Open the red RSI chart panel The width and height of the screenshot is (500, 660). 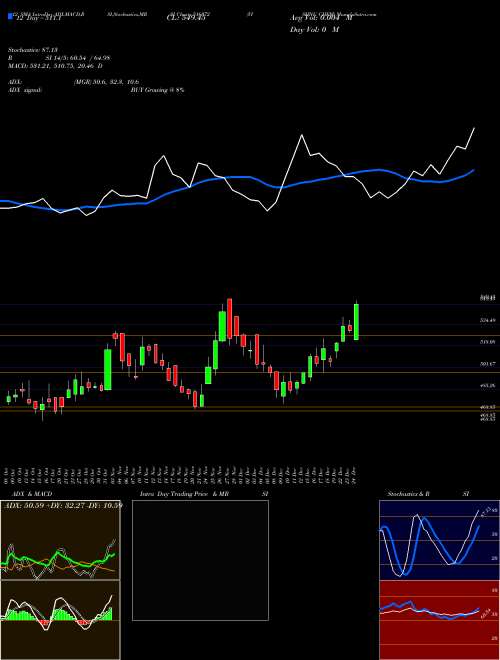click(439, 620)
